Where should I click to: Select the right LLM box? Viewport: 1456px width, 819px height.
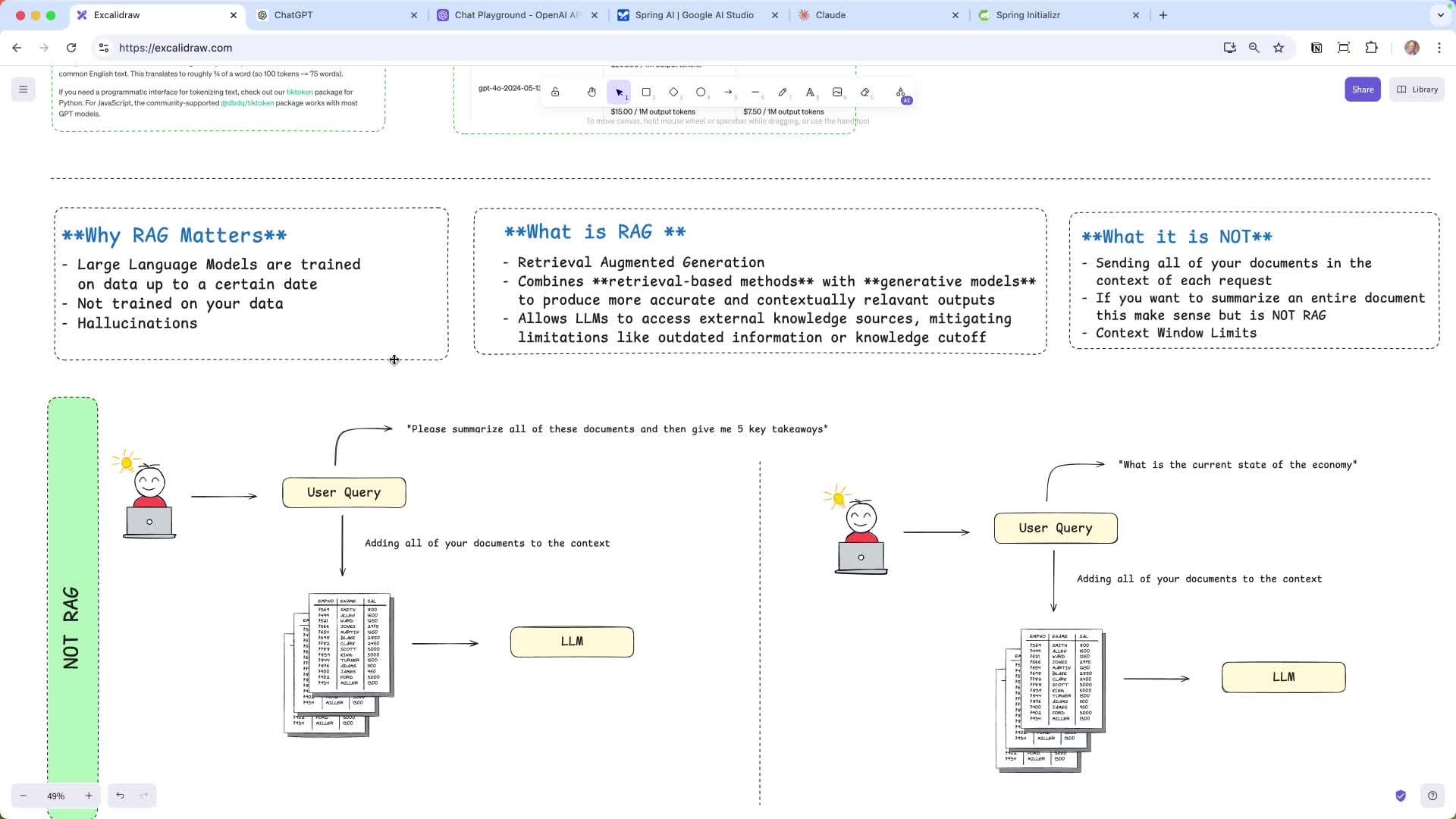1283,677
